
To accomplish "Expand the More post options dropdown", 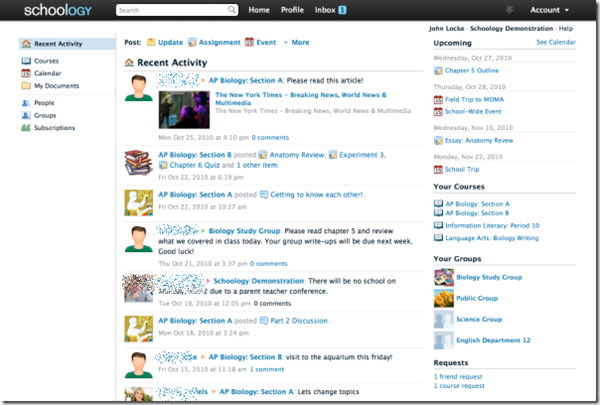I will (x=295, y=43).
